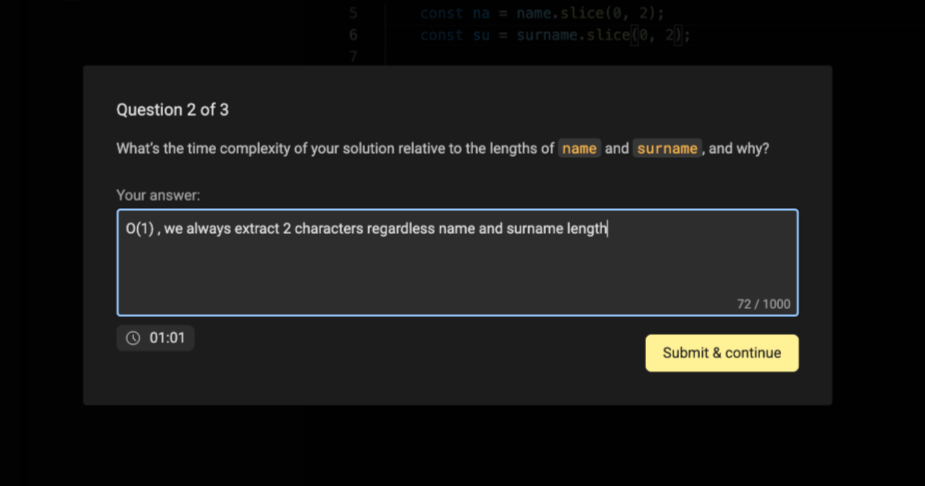Click the 72 / 1000 character counter
This screenshot has height=486, width=925.
tap(763, 304)
